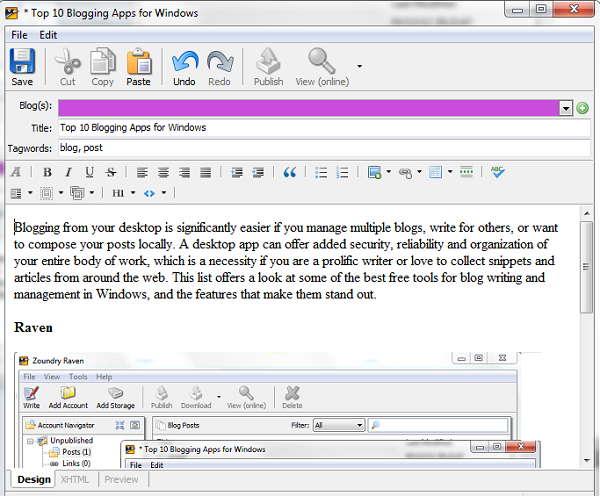
Task: Close the post editor window
Action: coord(574,10)
